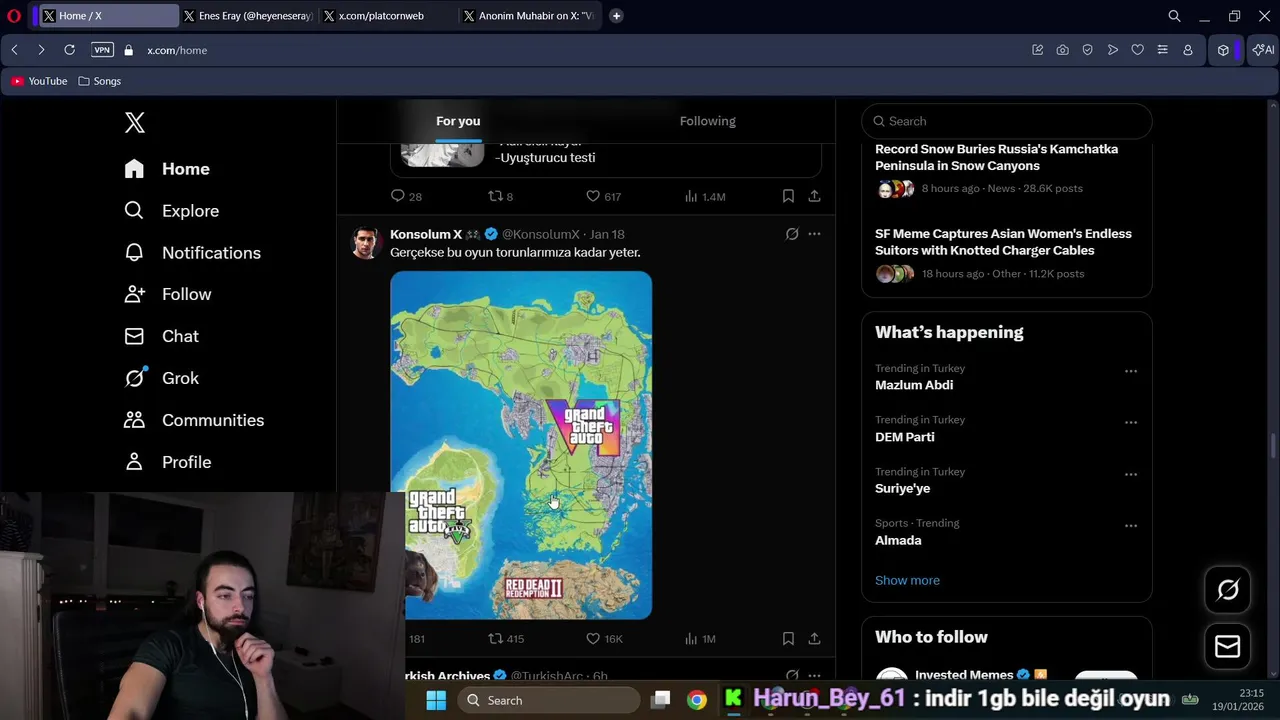The image size is (1280, 720).
Task: Open the browser profile account icon
Action: [1188, 50]
